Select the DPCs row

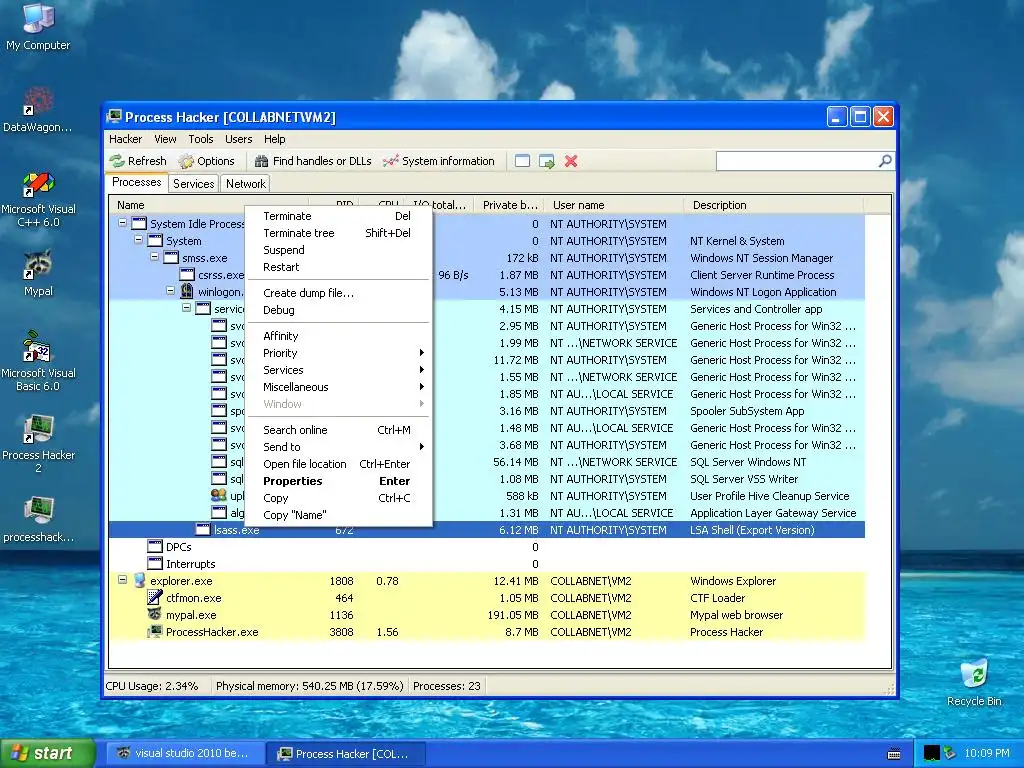pyautogui.click(x=487, y=547)
